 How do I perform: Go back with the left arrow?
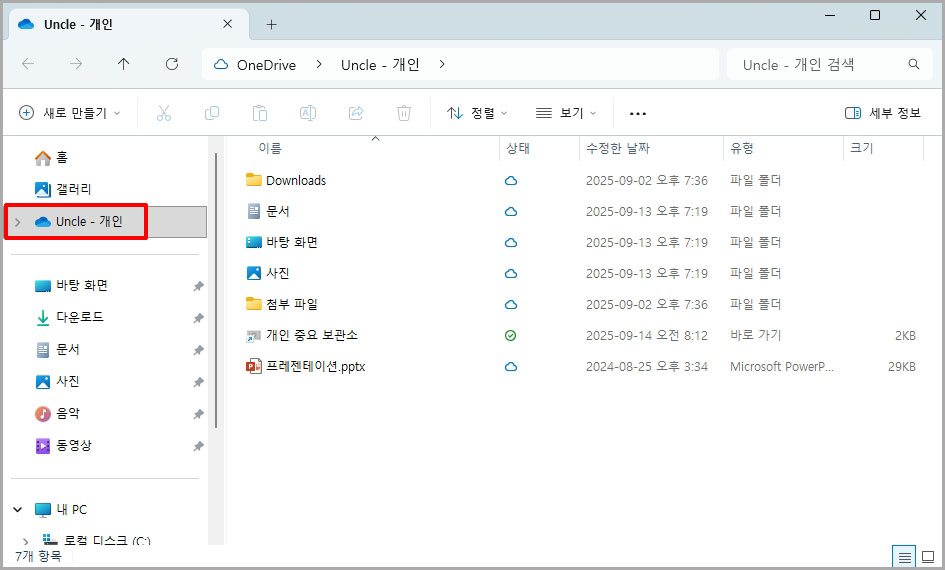28,64
